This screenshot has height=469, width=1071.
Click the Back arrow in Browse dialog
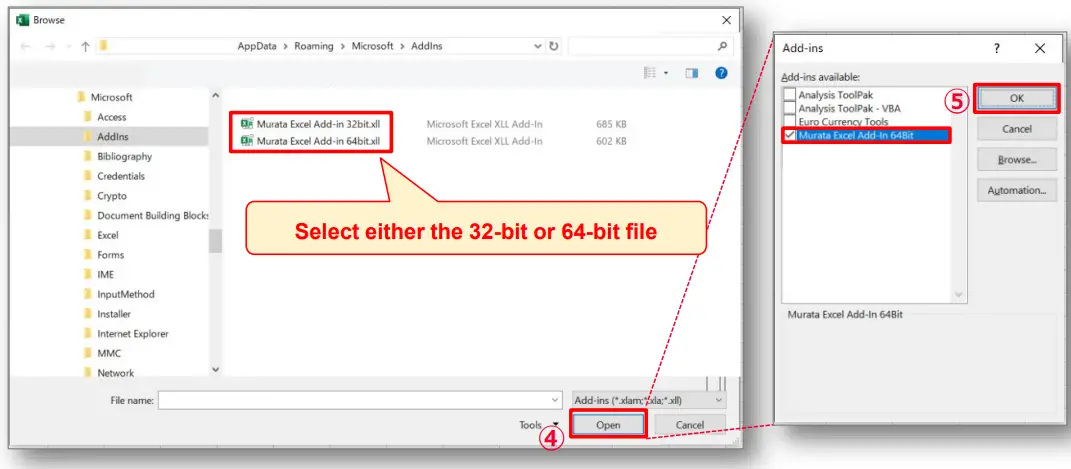click(x=26, y=46)
